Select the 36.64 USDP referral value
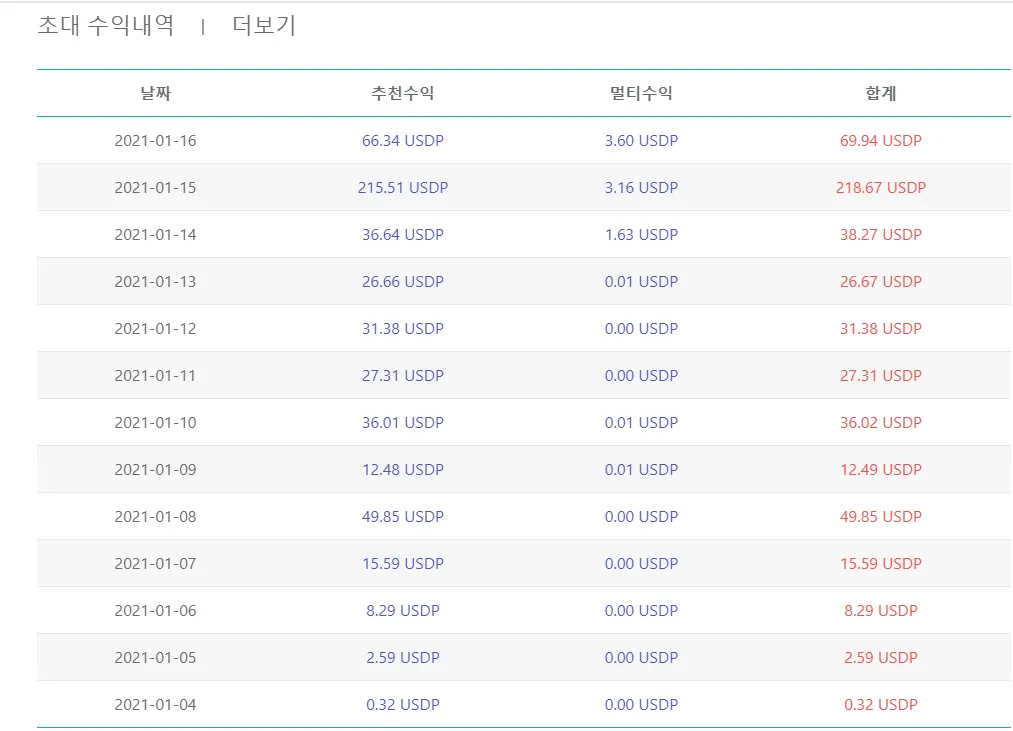The width and height of the screenshot is (1013, 731). pos(402,235)
